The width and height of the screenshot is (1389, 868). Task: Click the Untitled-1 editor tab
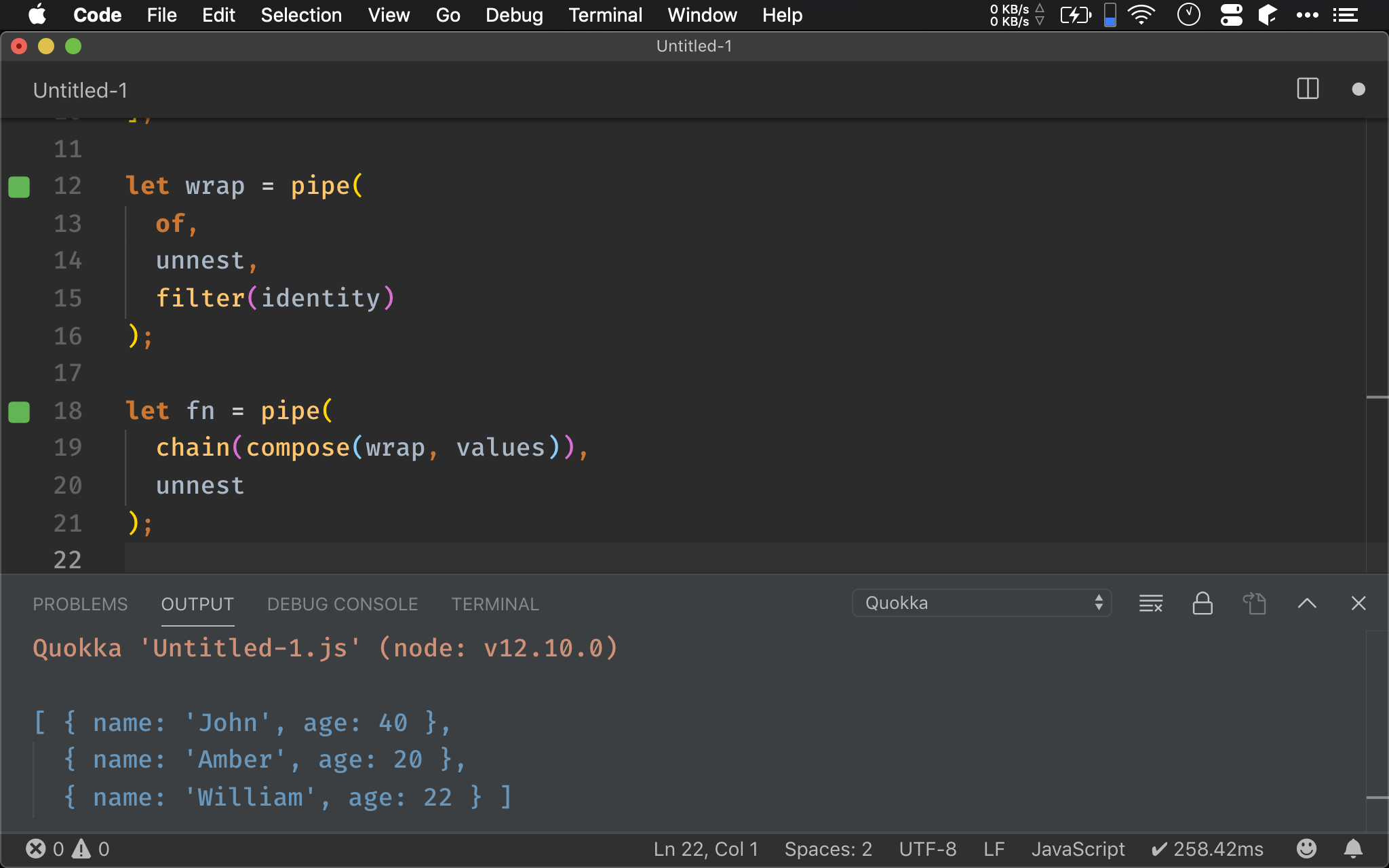pyautogui.click(x=80, y=90)
